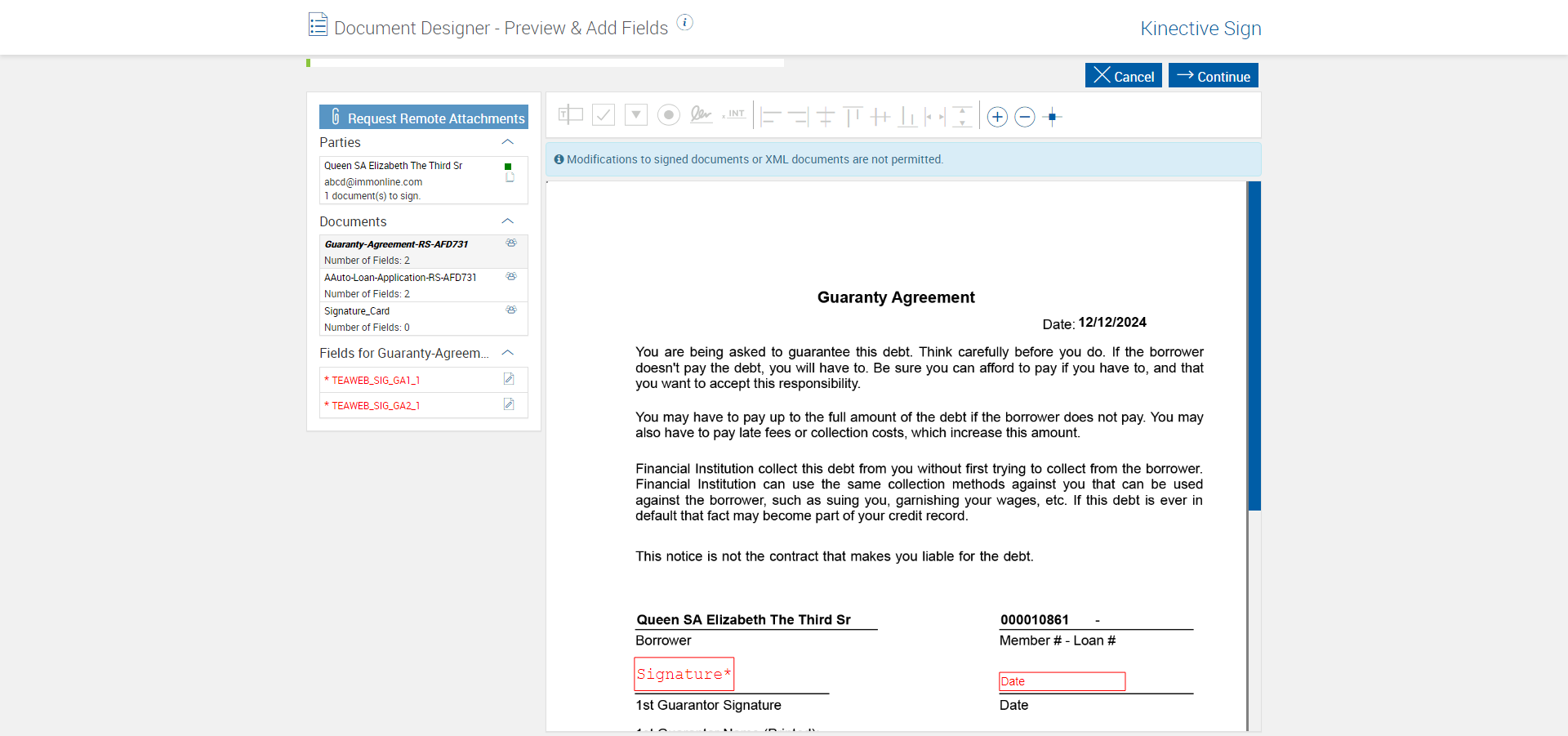Select the initials (INT) field tool
The image size is (1568, 736).
point(734,115)
